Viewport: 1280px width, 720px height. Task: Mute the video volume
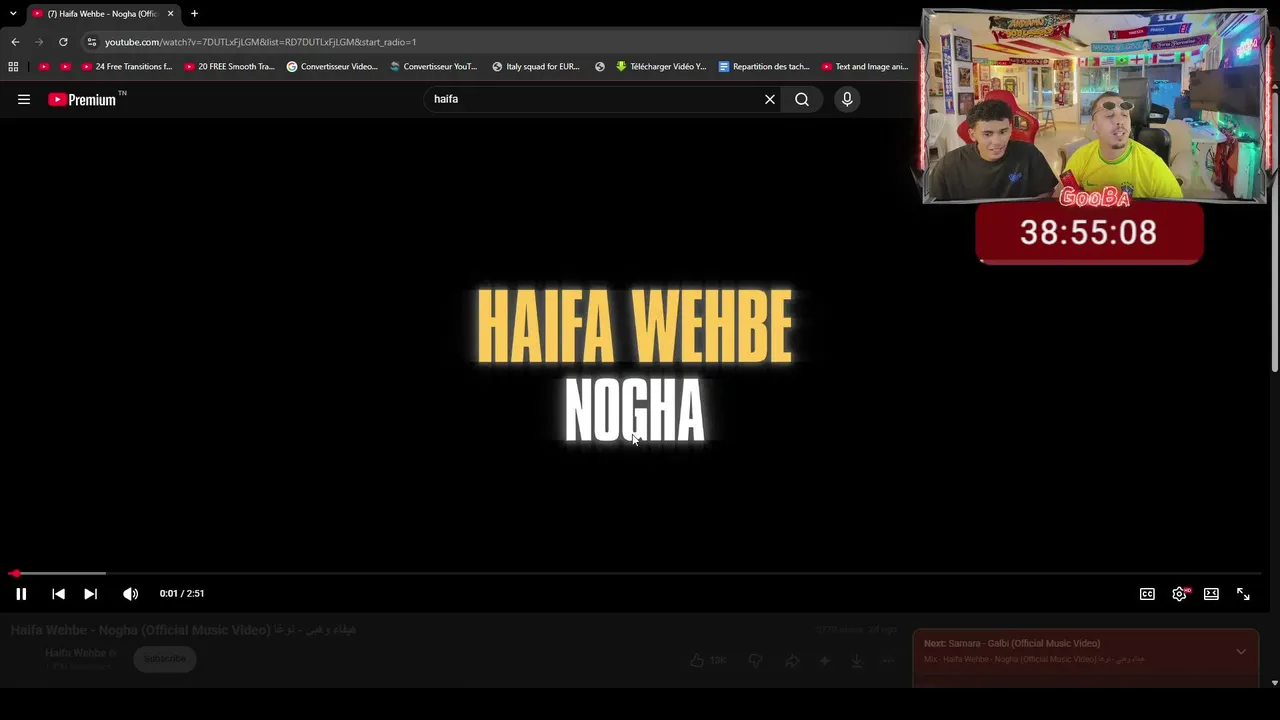pos(131,594)
